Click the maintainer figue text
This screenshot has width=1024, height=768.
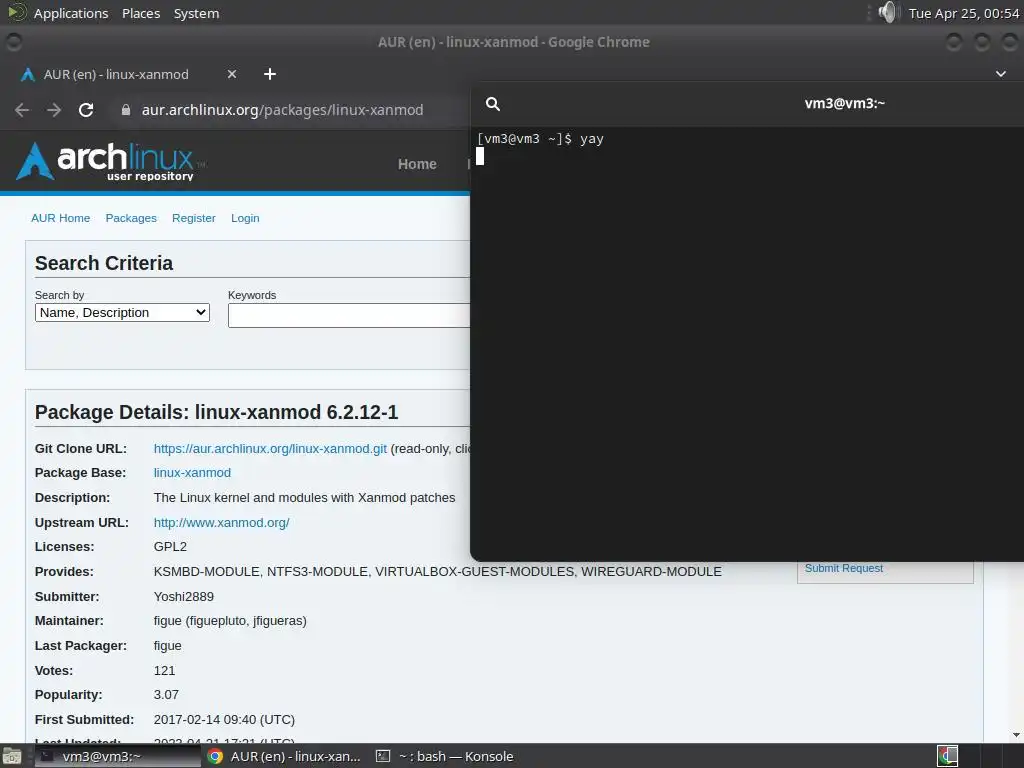[230, 621]
